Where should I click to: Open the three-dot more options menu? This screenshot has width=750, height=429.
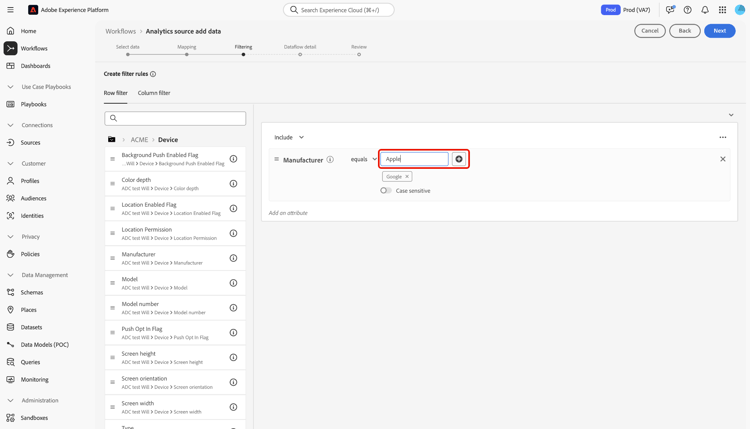coord(723,137)
